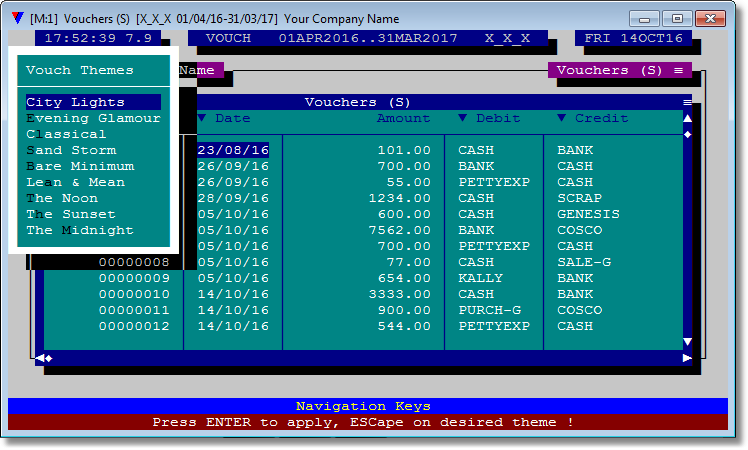Sort by the Date column arrow
The width and height of the screenshot is (748, 450).
[x=202, y=117]
